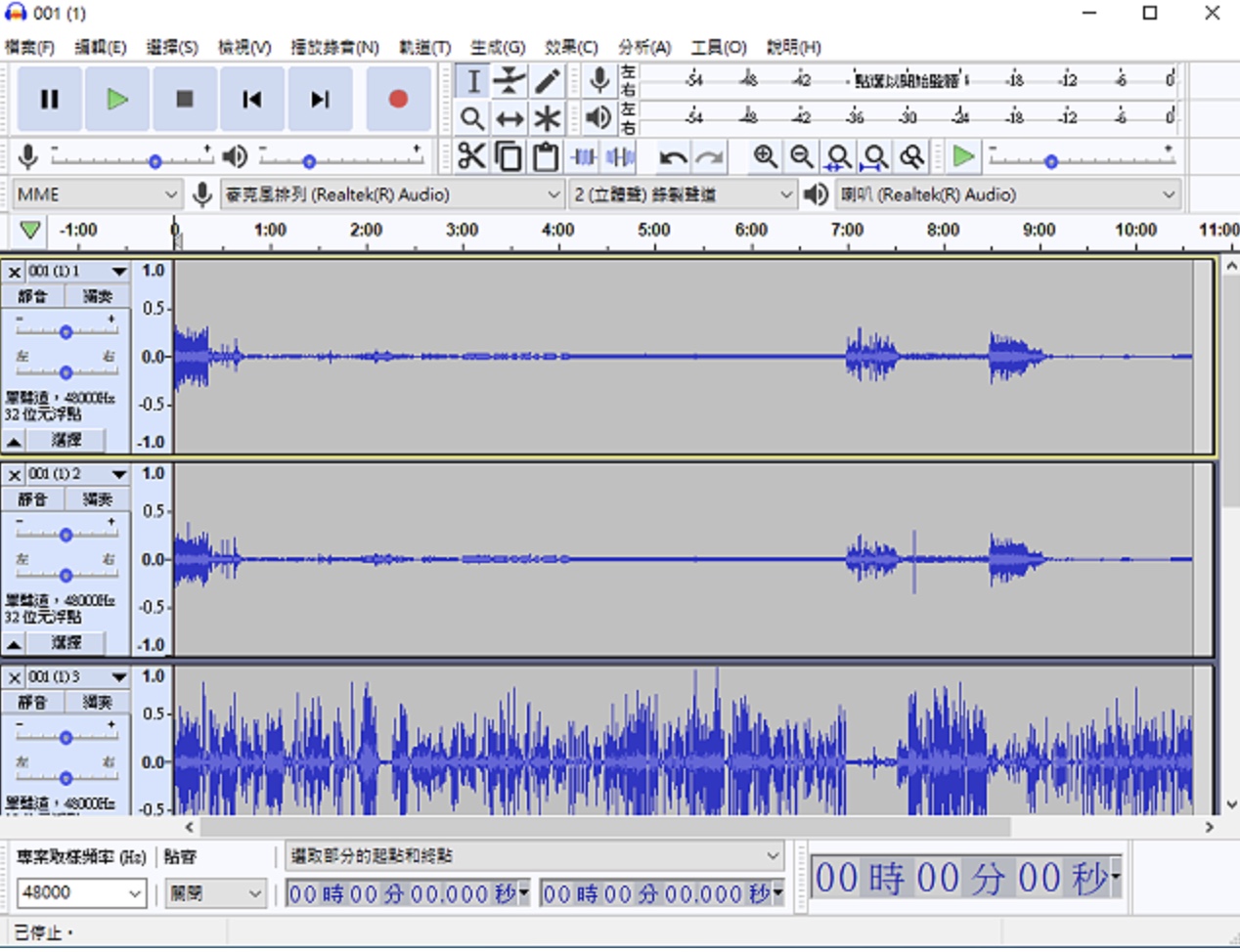Click the Paste clipboard icon
The image size is (1240, 952).
click(546, 156)
